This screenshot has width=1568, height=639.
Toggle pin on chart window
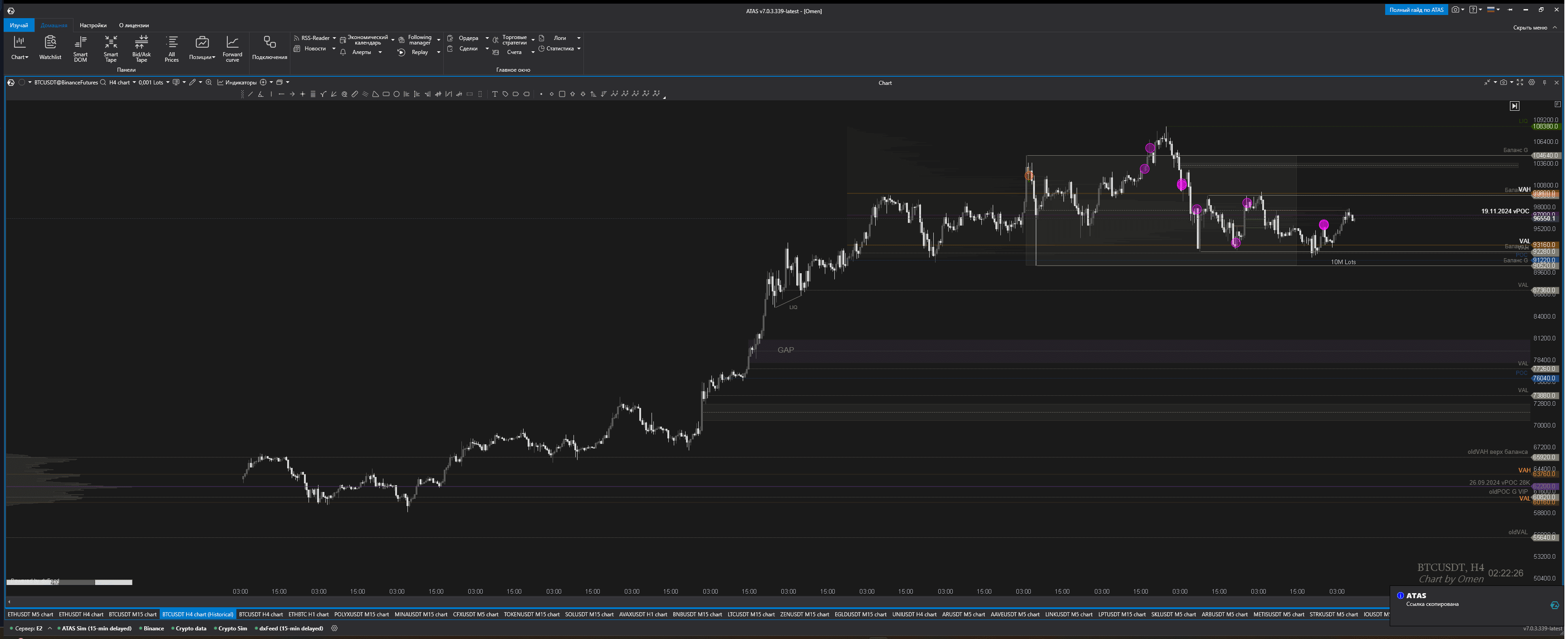[1544, 82]
